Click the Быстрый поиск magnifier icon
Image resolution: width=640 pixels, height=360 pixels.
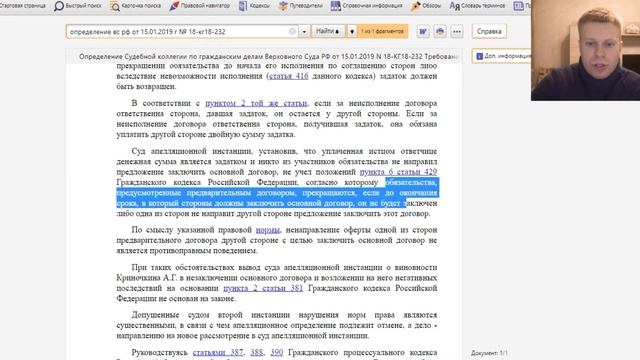coord(59,6)
